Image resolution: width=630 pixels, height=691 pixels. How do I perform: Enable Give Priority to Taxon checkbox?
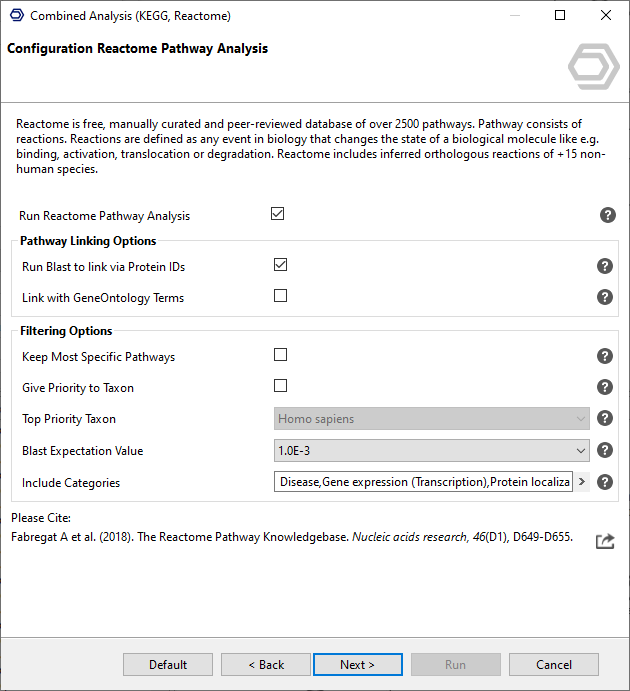(280, 386)
